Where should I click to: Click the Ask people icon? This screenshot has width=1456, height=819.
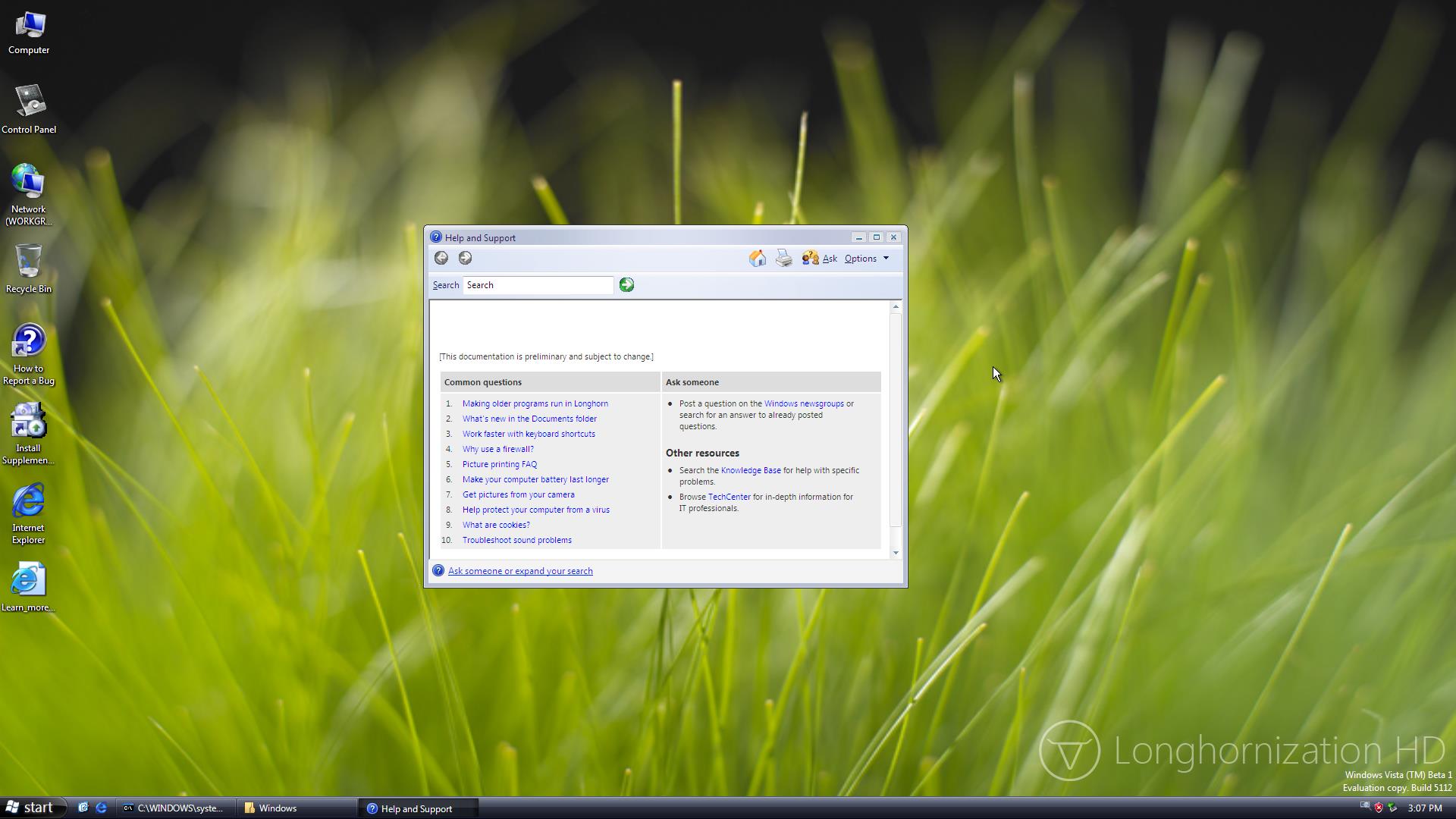(x=810, y=259)
